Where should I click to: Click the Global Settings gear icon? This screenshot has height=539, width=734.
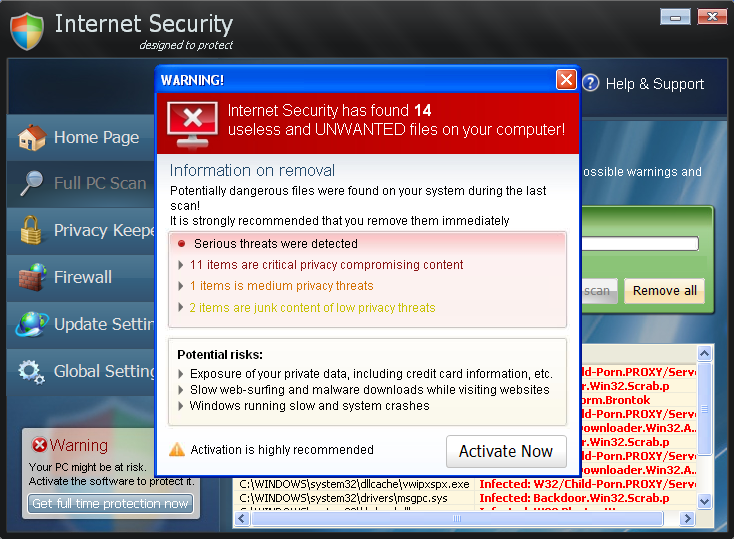(x=32, y=371)
